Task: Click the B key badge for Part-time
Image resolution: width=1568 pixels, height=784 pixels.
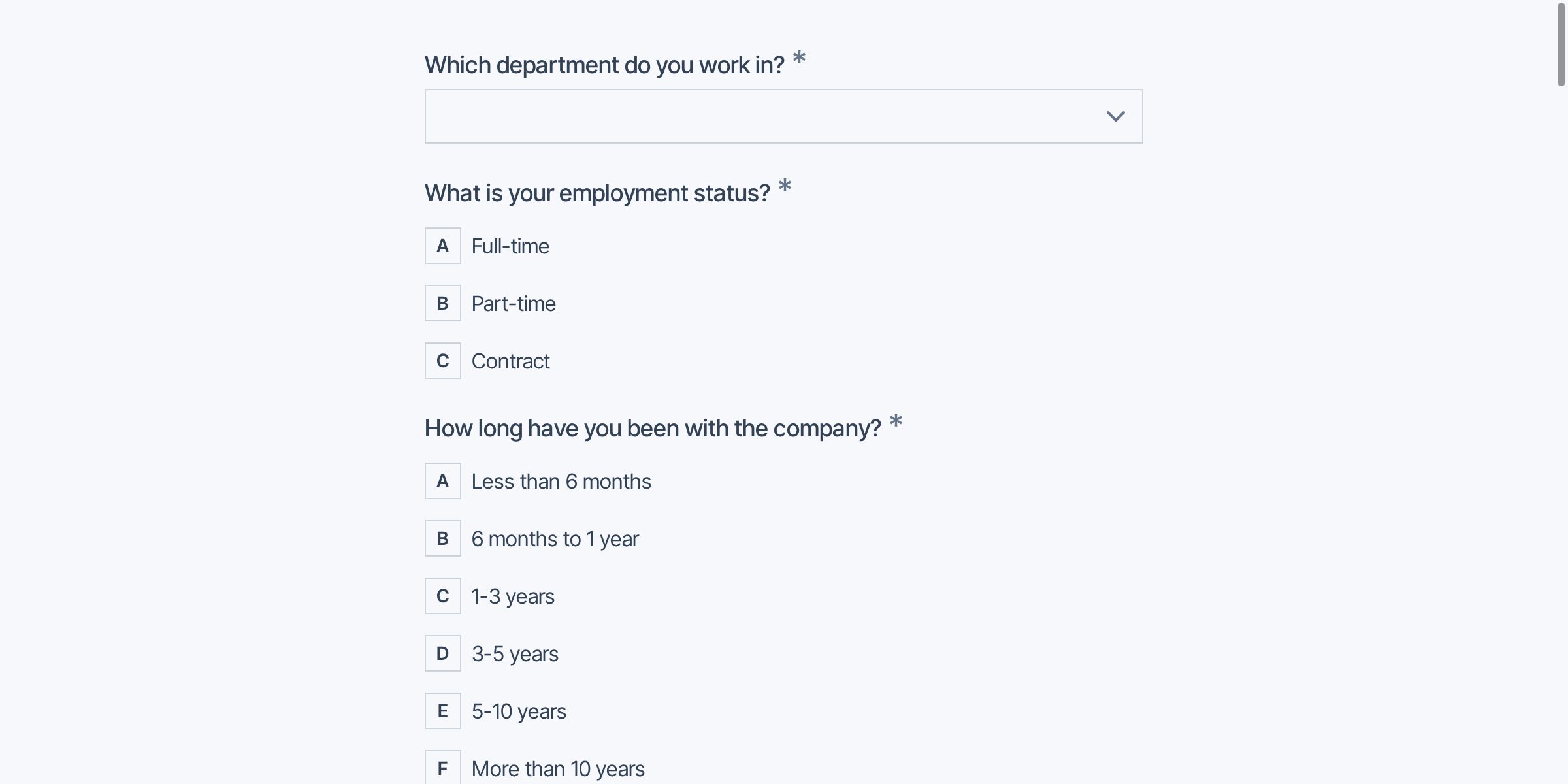Action: (x=442, y=303)
